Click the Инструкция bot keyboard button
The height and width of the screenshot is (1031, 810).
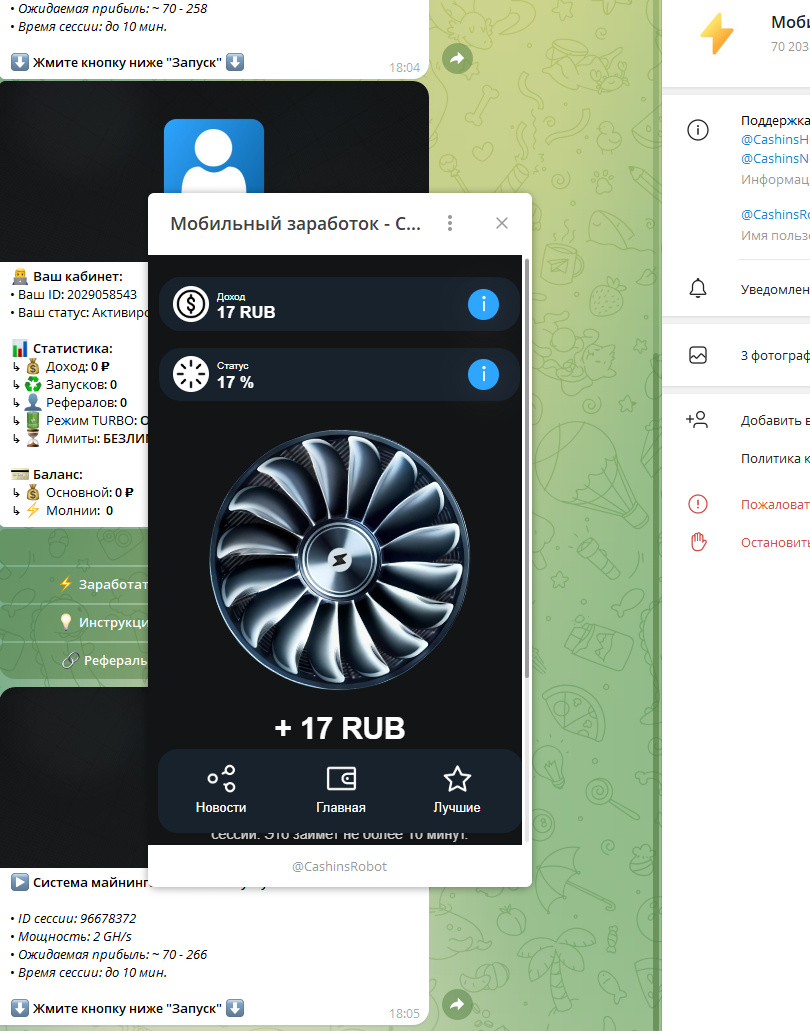pyautogui.click(x=74, y=622)
